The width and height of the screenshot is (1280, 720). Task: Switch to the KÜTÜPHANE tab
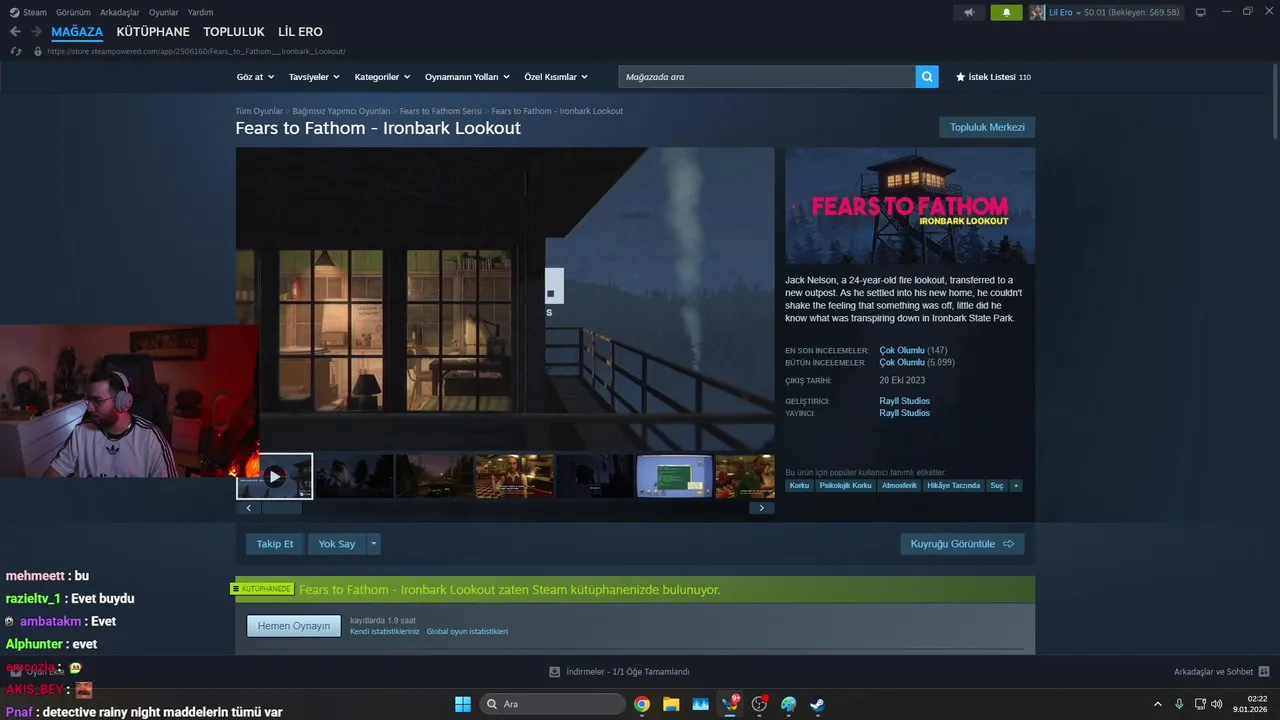153,32
